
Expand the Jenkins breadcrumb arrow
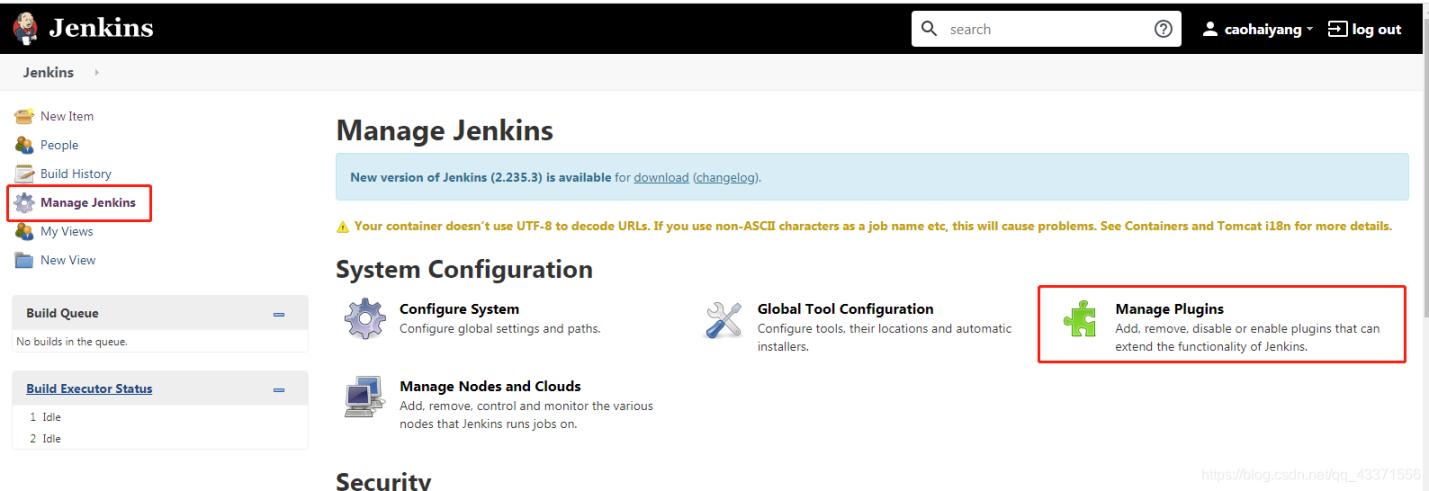click(x=97, y=73)
